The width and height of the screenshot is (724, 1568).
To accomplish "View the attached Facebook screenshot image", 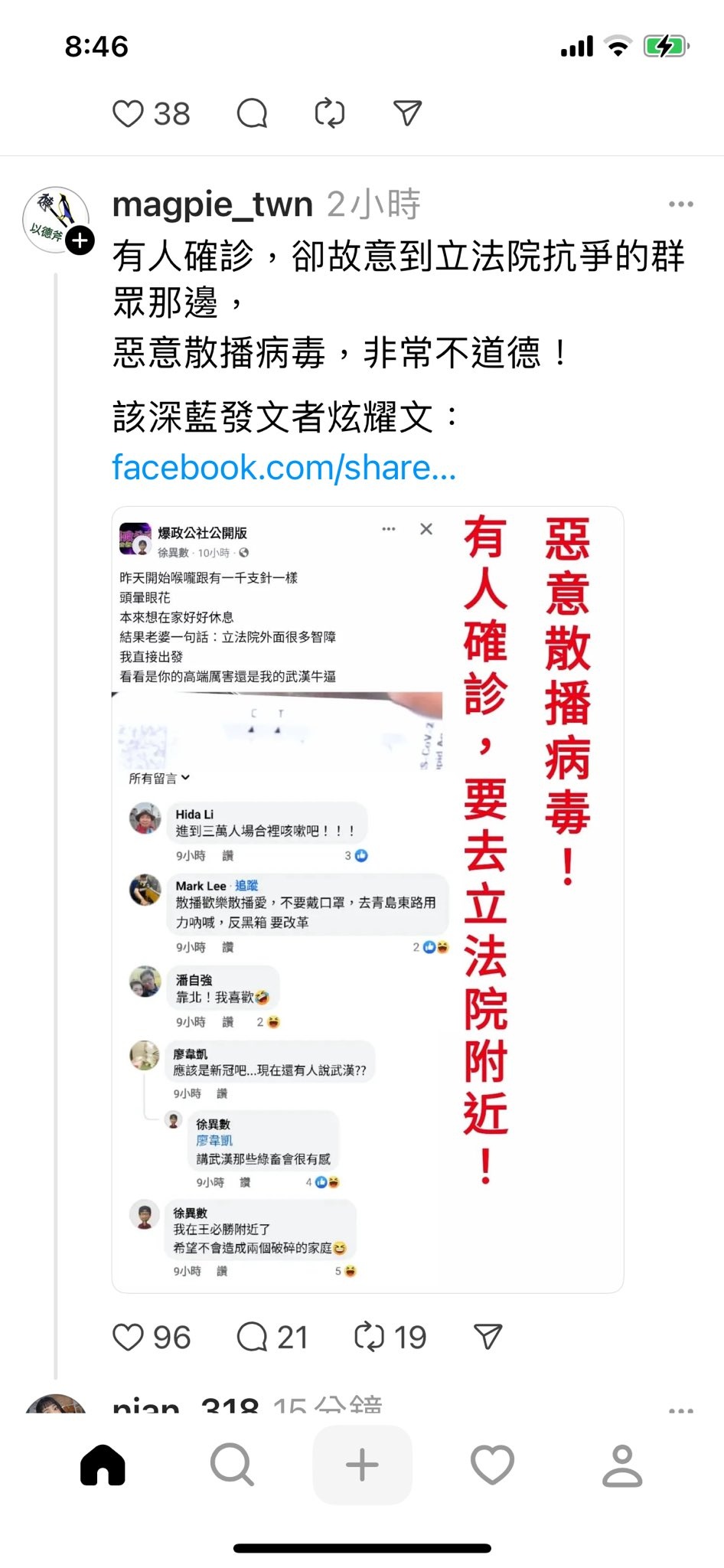I will [x=367, y=900].
